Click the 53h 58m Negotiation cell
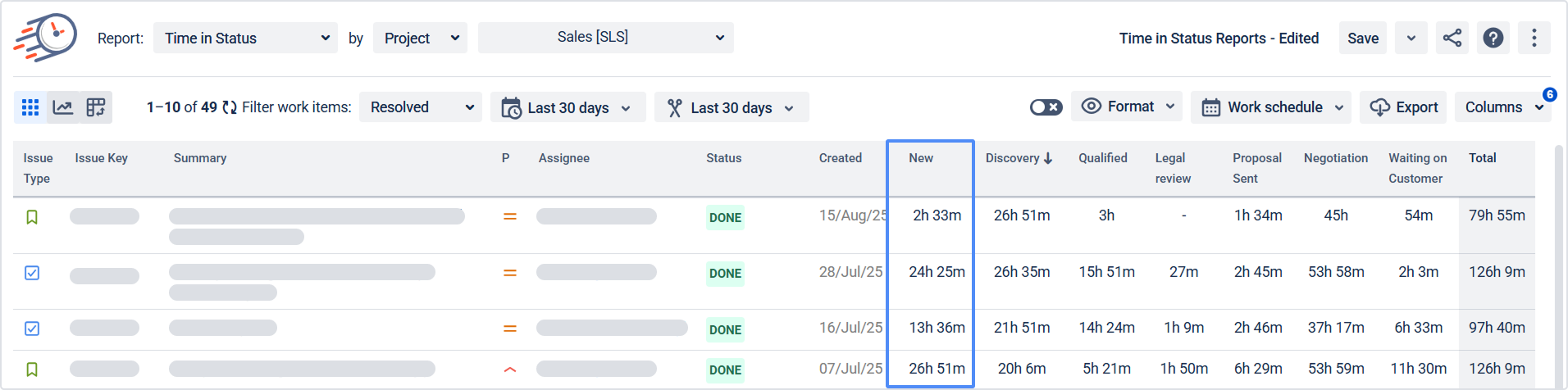The height and width of the screenshot is (390, 1568). [1336, 272]
